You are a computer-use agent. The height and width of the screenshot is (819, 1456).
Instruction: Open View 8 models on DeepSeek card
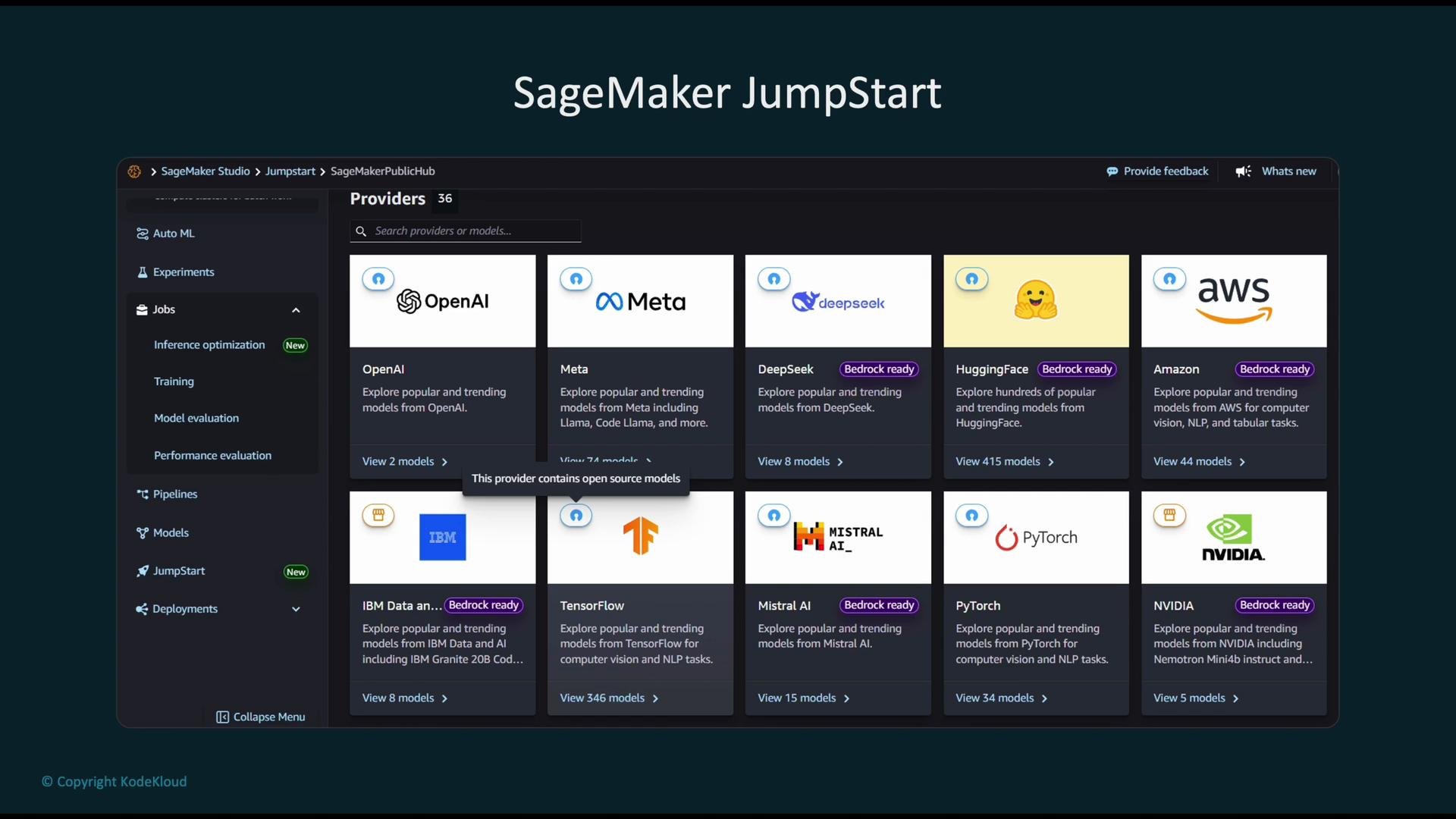tap(801, 462)
